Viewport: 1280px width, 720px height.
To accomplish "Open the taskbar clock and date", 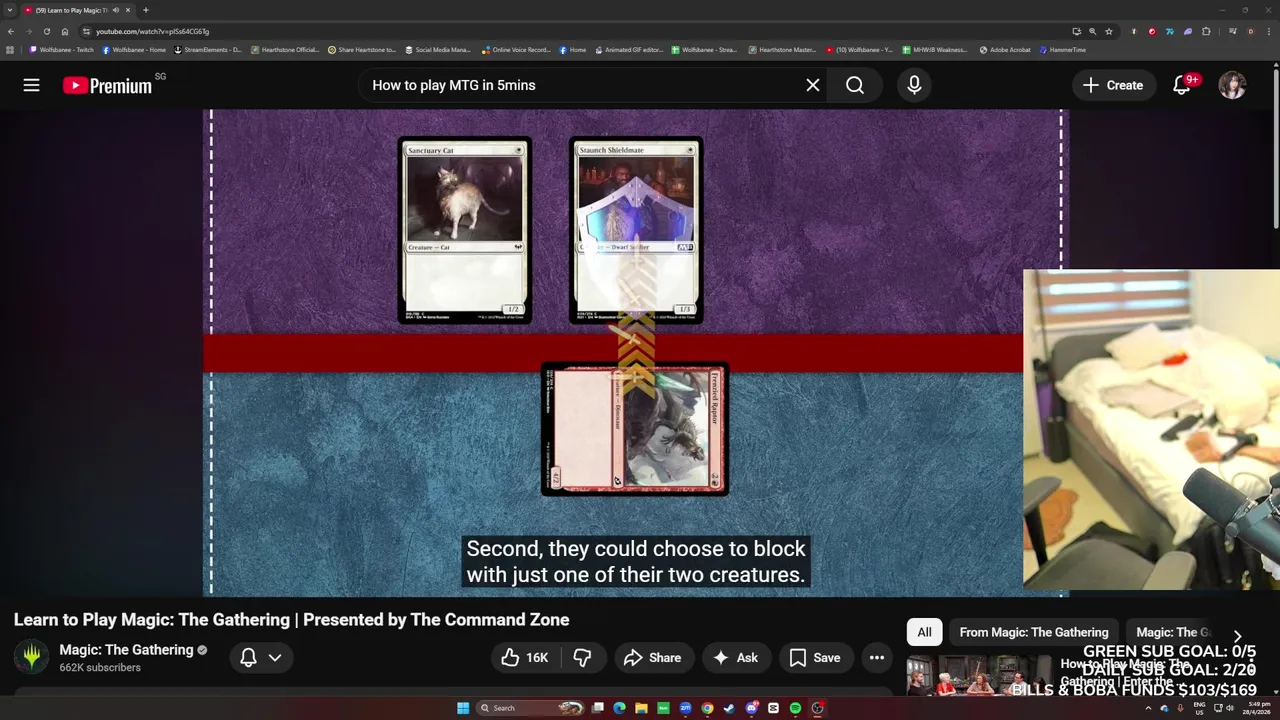I will (x=1259, y=708).
